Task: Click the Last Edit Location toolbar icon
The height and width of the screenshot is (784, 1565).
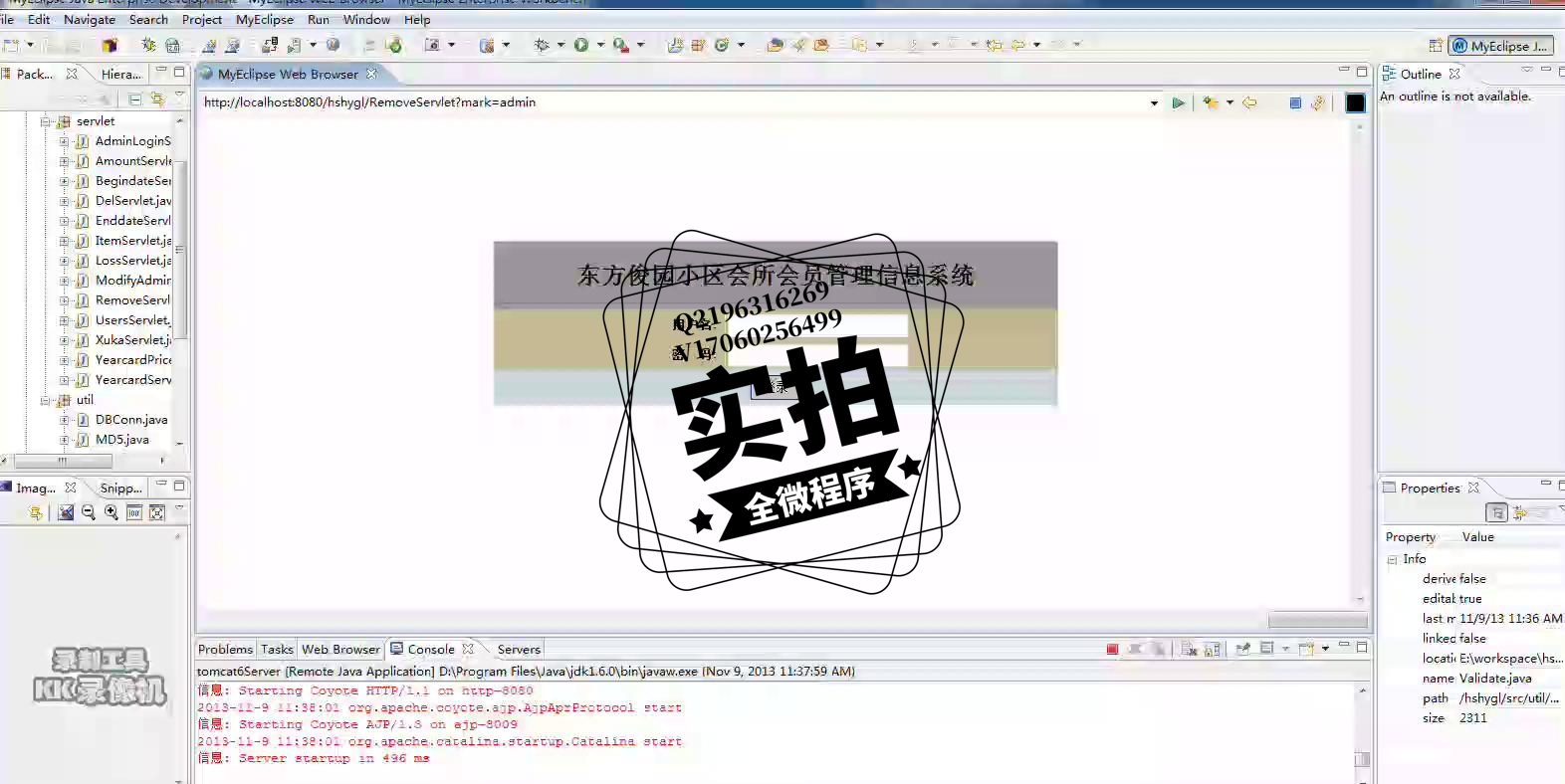Action: point(995,45)
